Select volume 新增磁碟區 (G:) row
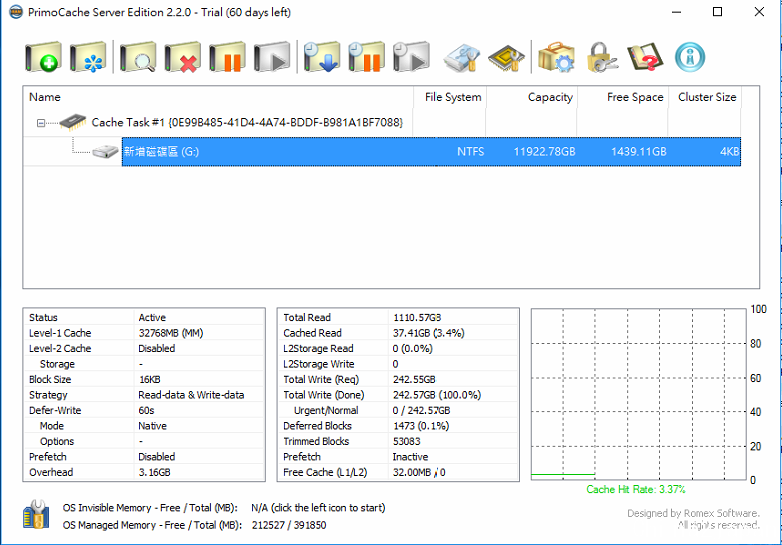 [x=431, y=152]
